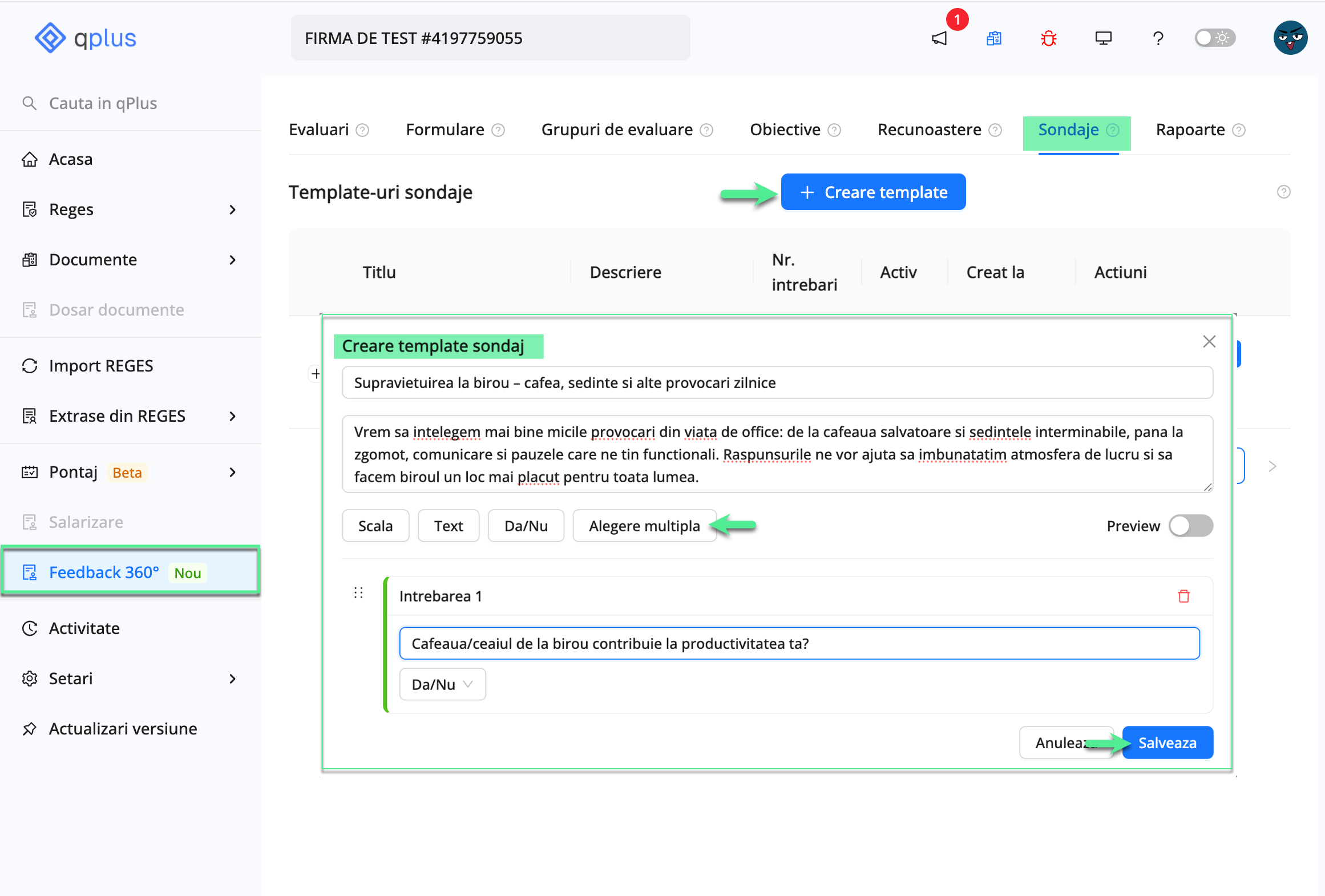The width and height of the screenshot is (1325, 896).
Task: Click the Cauta in qPlus search field
Action: point(103,103)
